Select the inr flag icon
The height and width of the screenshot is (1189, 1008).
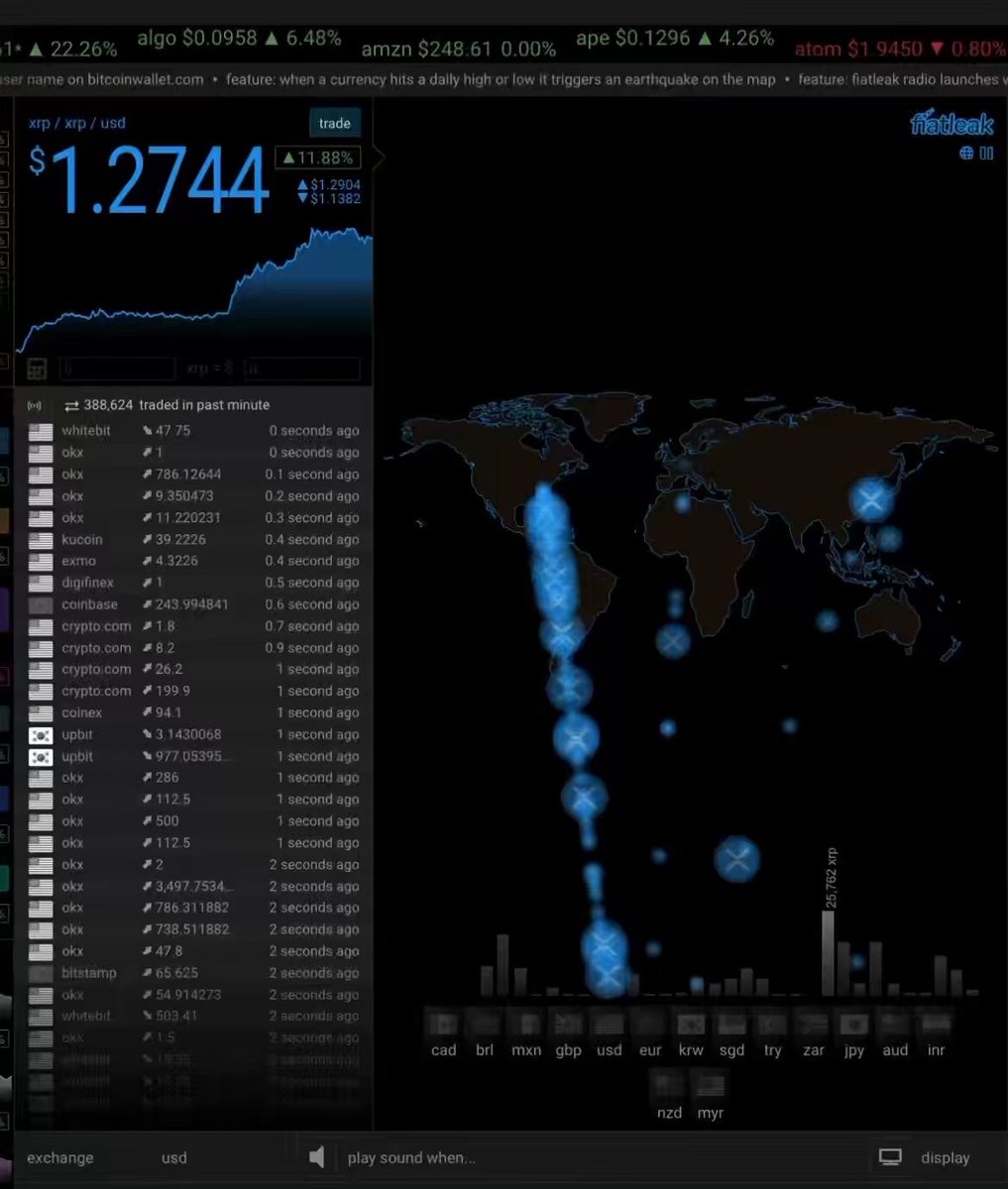coord(936,1024)
